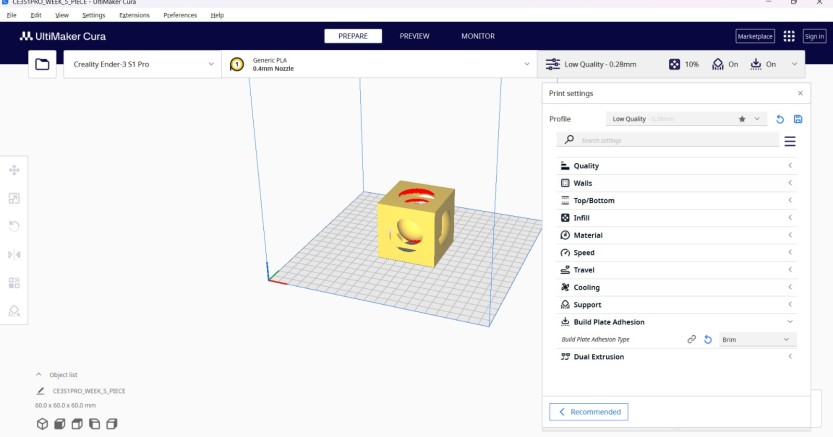Select the Scale tool in left toolbar

tap(14, 198)
